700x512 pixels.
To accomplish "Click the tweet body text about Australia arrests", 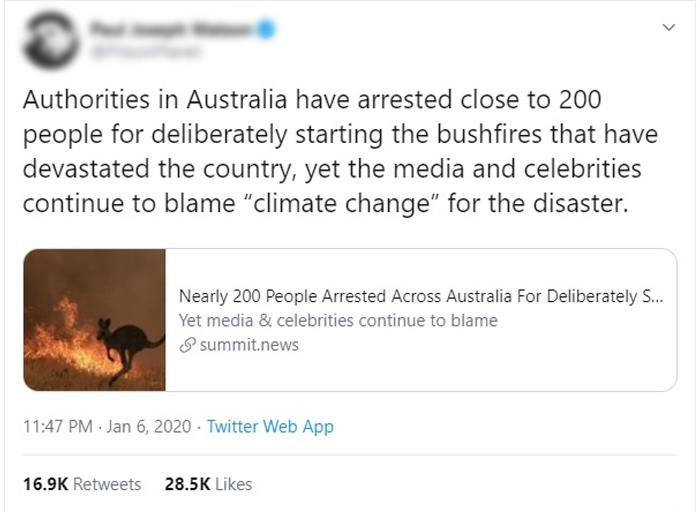I will tap(340, 151).
